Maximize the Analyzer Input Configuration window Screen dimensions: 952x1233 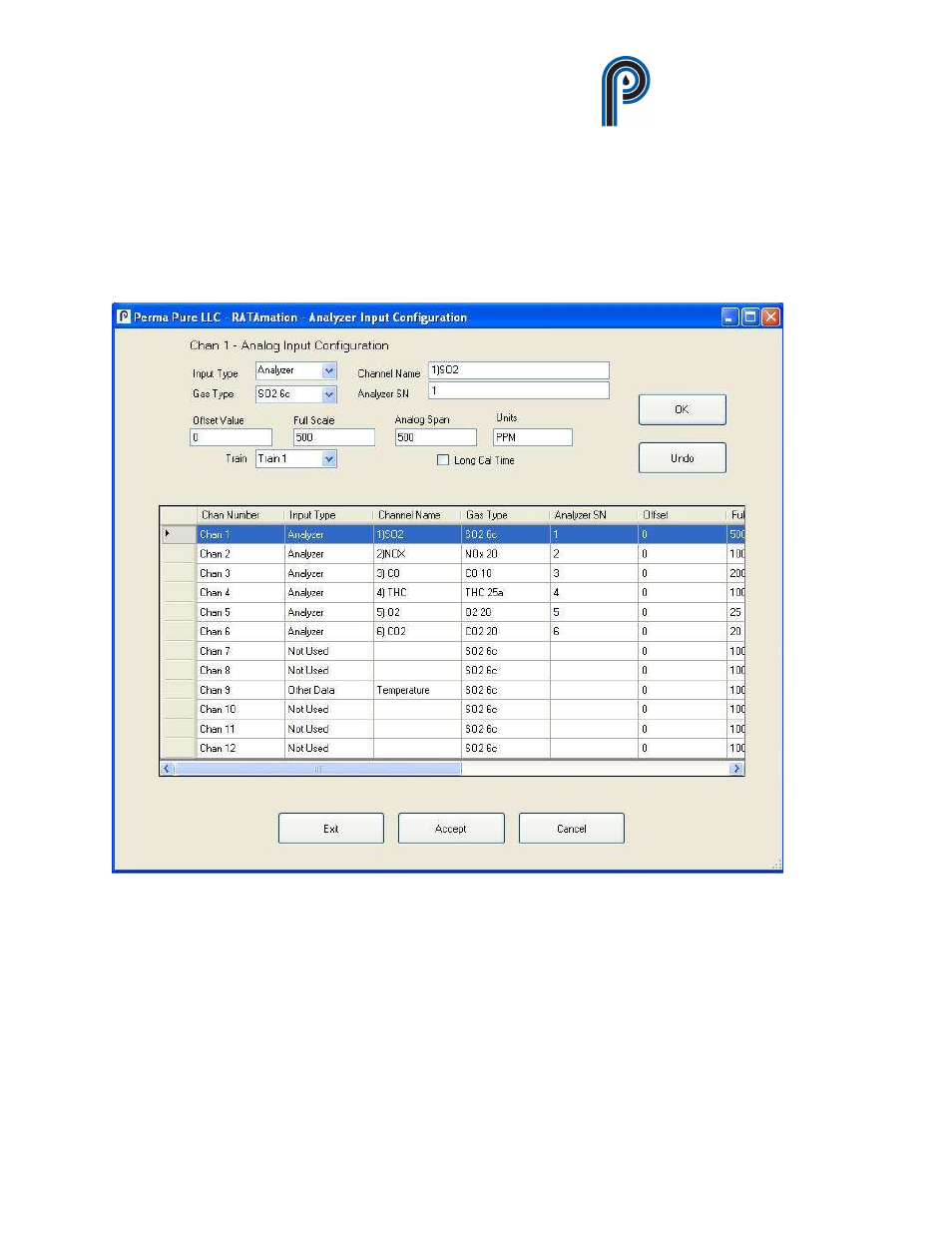pyautogui.click(x=749, y=316)
